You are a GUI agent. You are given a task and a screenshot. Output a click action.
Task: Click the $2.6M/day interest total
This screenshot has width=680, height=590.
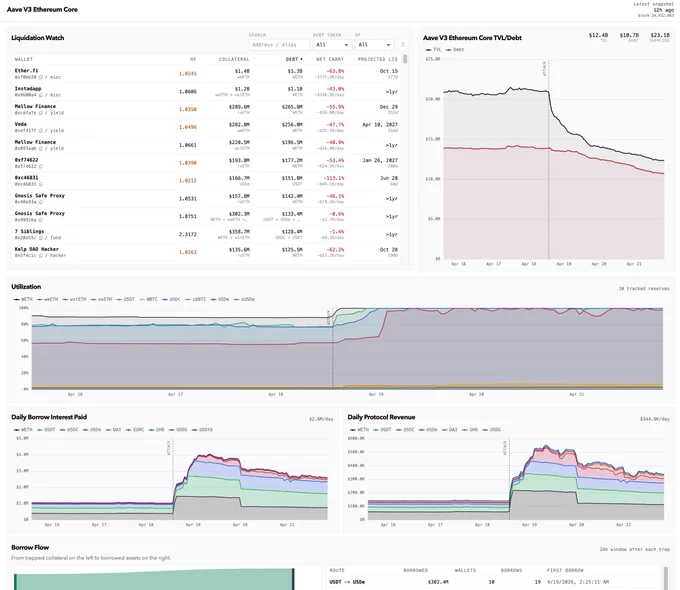(321, 419)
